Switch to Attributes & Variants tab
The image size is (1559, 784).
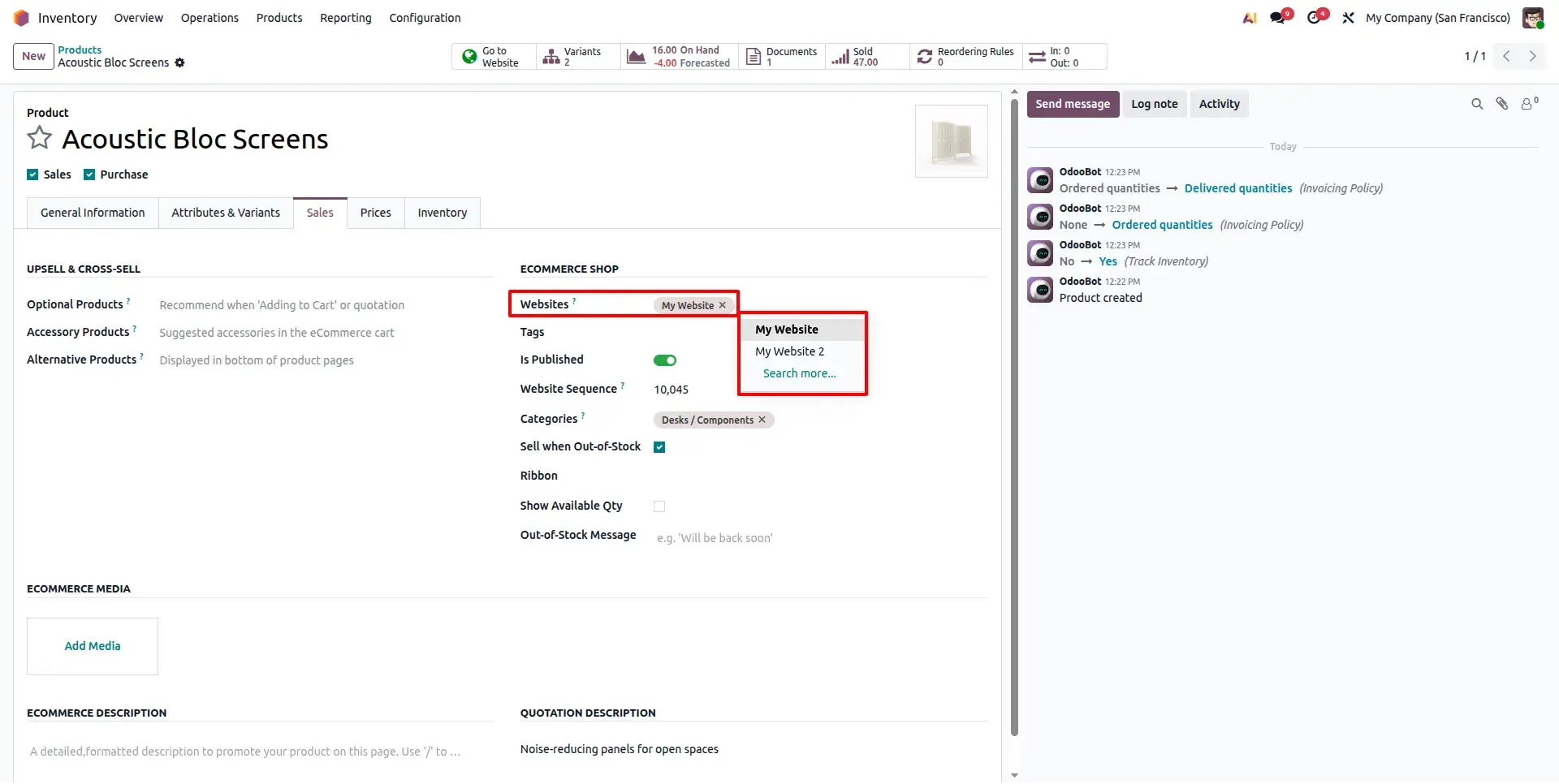pos(226,213)
